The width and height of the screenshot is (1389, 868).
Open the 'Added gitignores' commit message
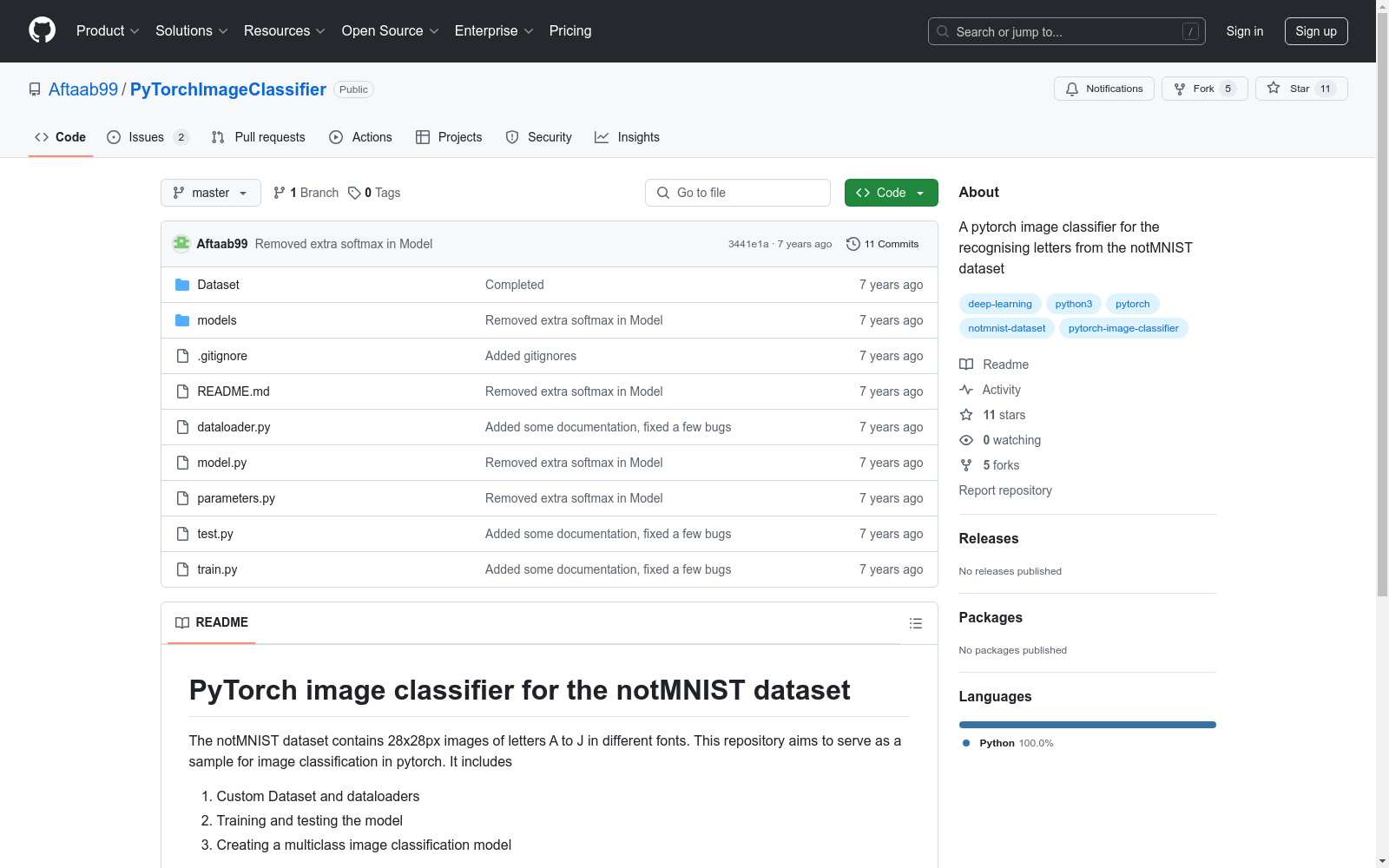530,356
